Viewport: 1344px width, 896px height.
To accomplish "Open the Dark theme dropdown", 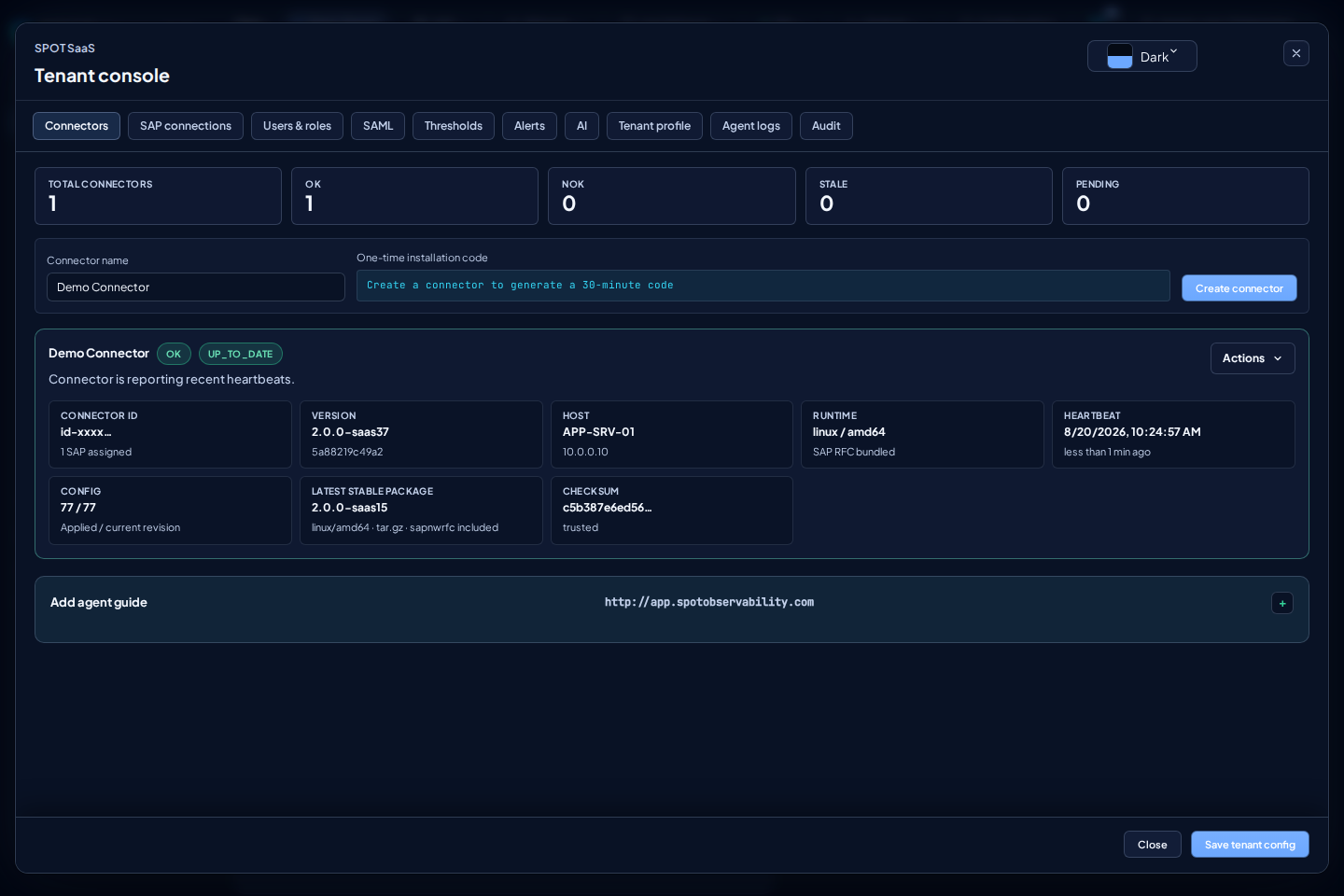I will (x=1141, y=56).
